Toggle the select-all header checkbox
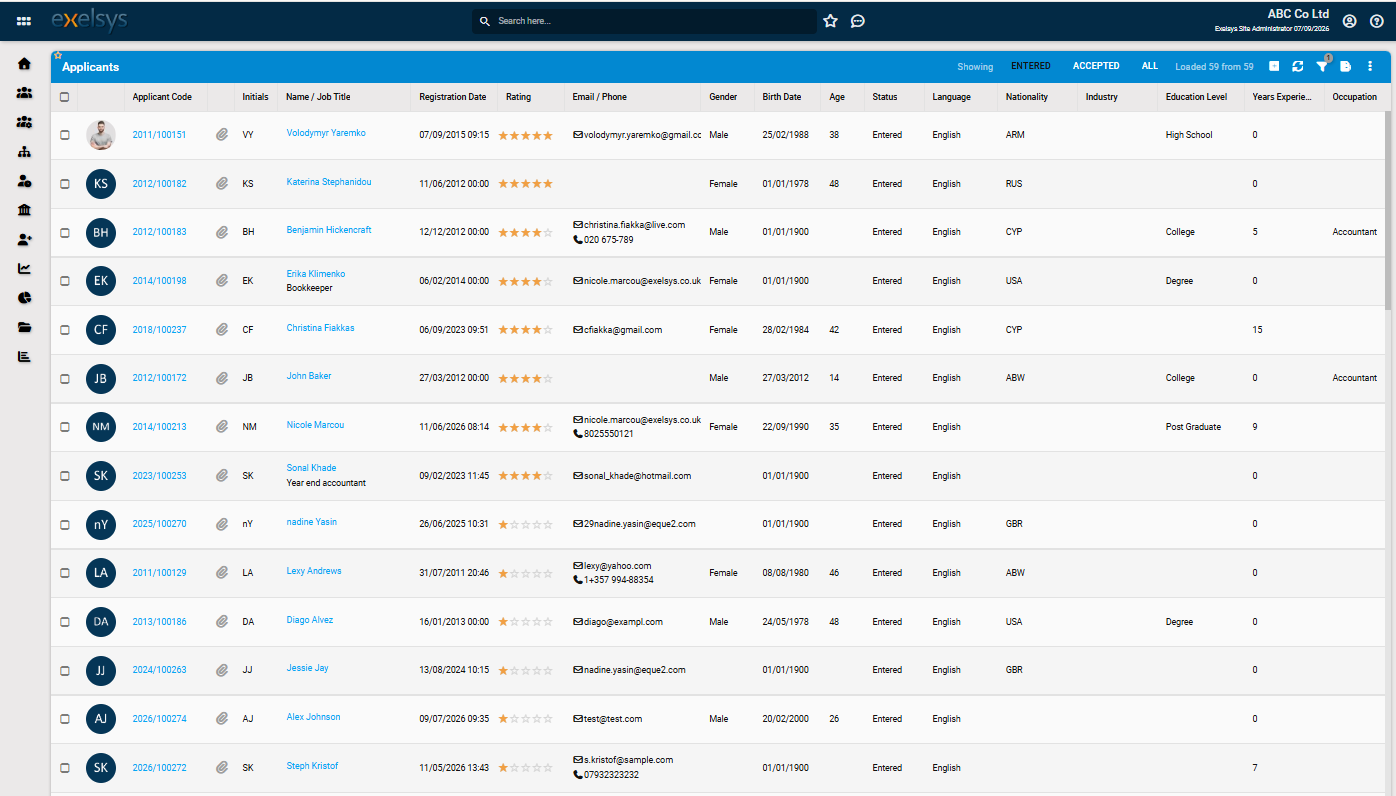Screen dimensions: 1396x796 [65, 97]
